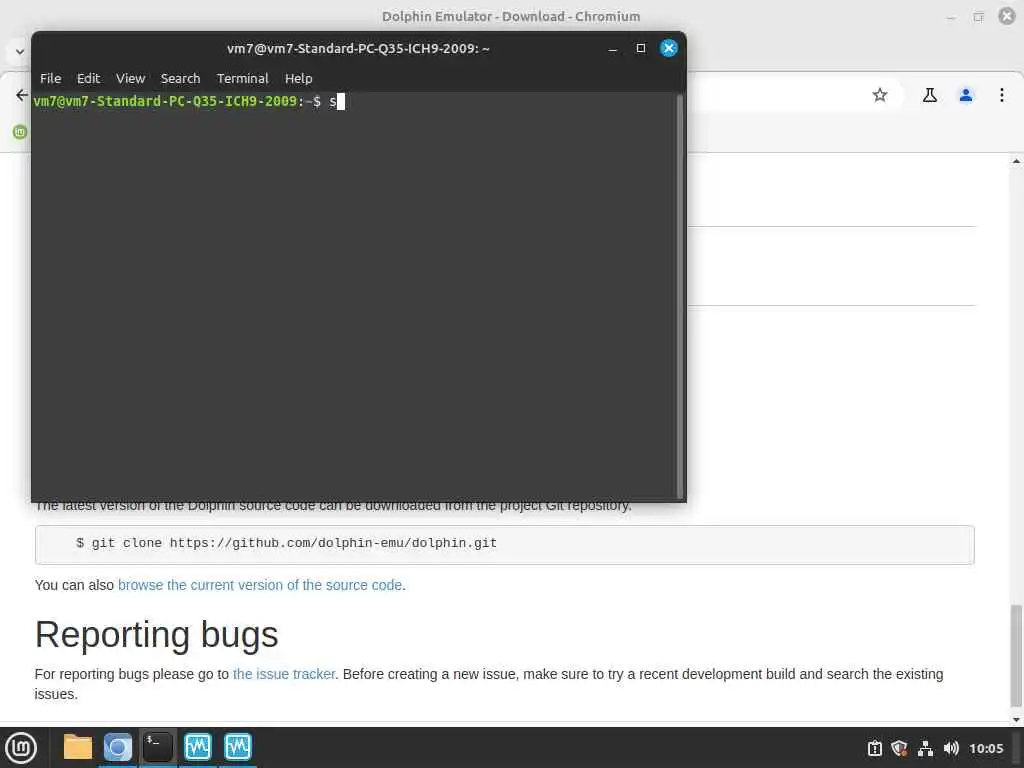
Task: Open the Linux Mint start menu
Action: click(21, 748)
